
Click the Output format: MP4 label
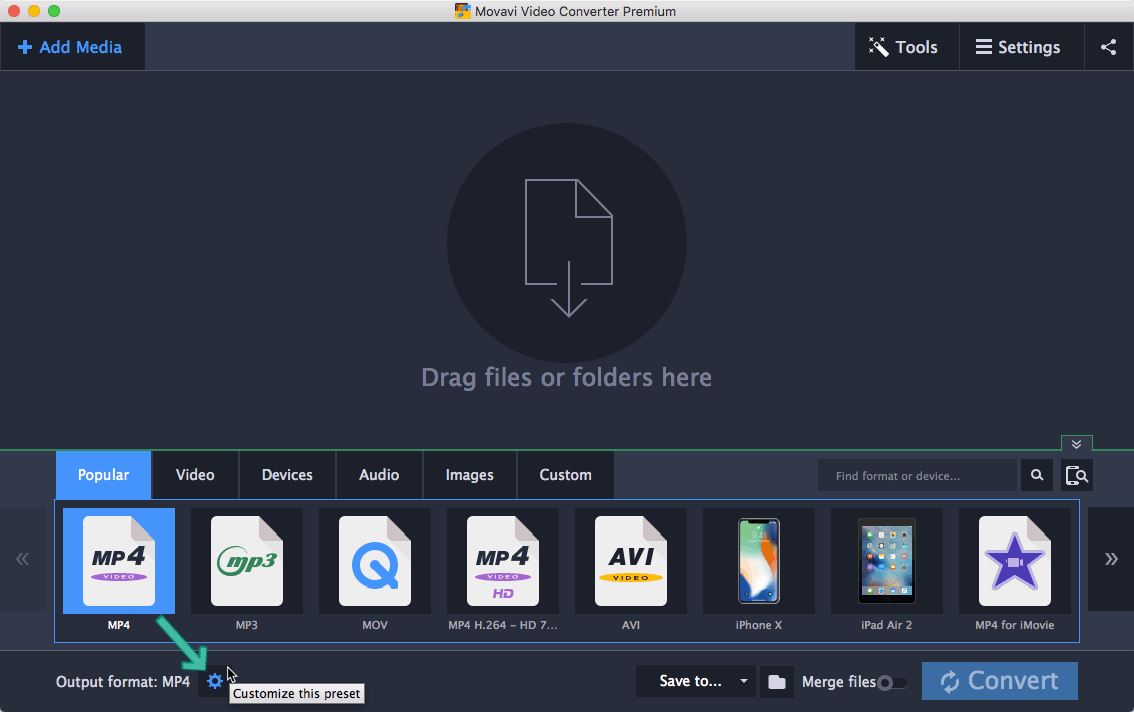click(123, 682)
